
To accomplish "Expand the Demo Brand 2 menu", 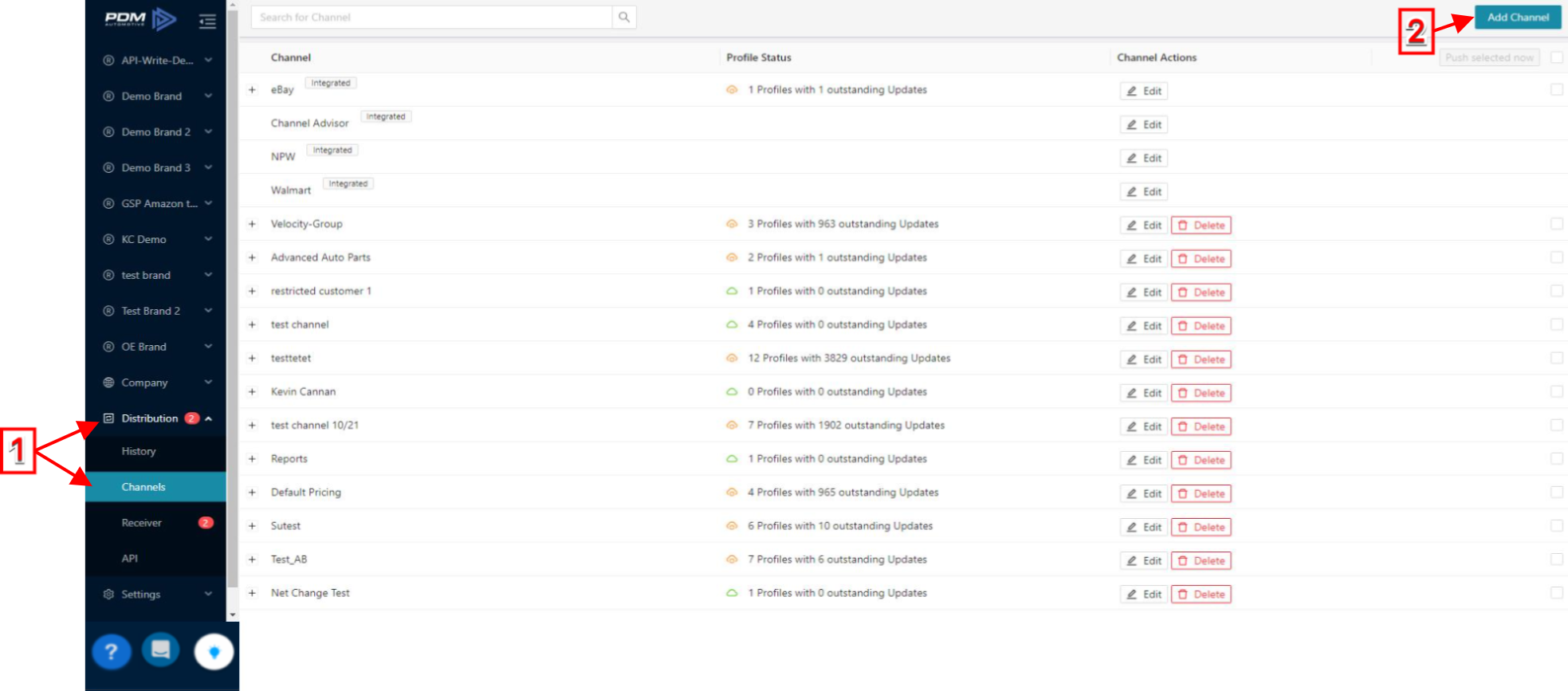I will pyautogui.click(x=208, y=132).
